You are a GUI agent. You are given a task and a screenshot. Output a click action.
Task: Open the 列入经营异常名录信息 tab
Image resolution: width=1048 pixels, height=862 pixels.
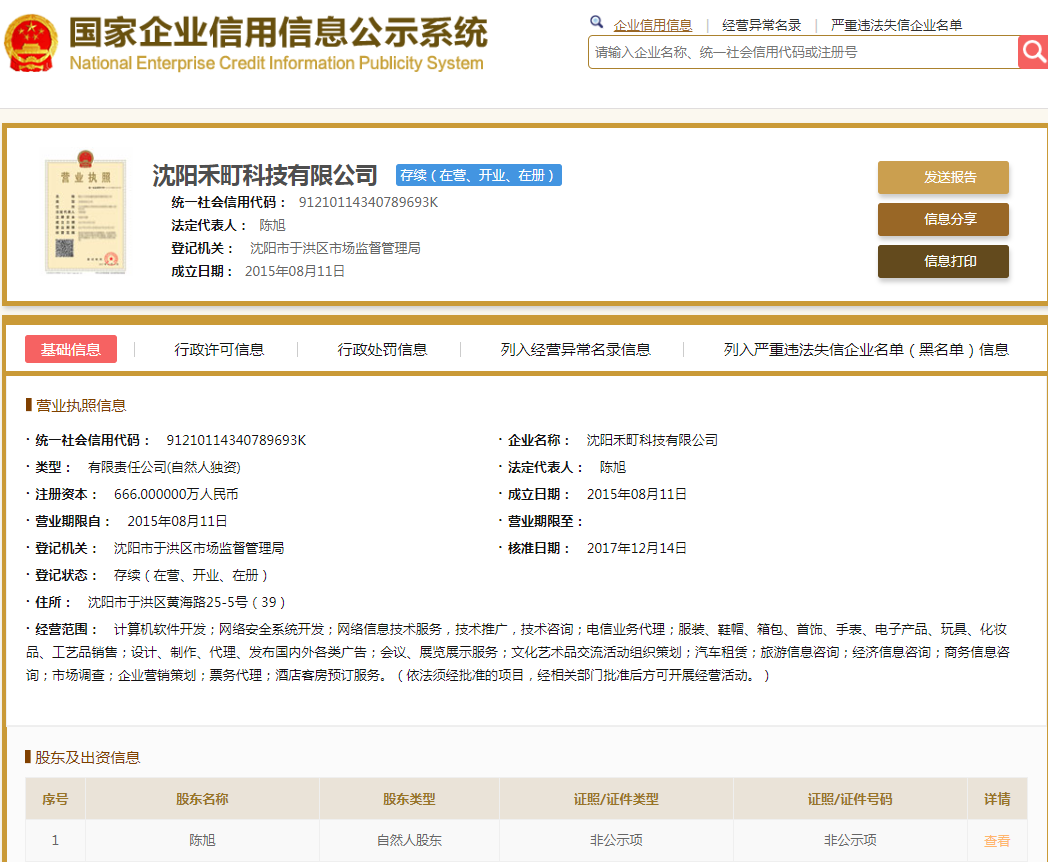coord(575,349)
